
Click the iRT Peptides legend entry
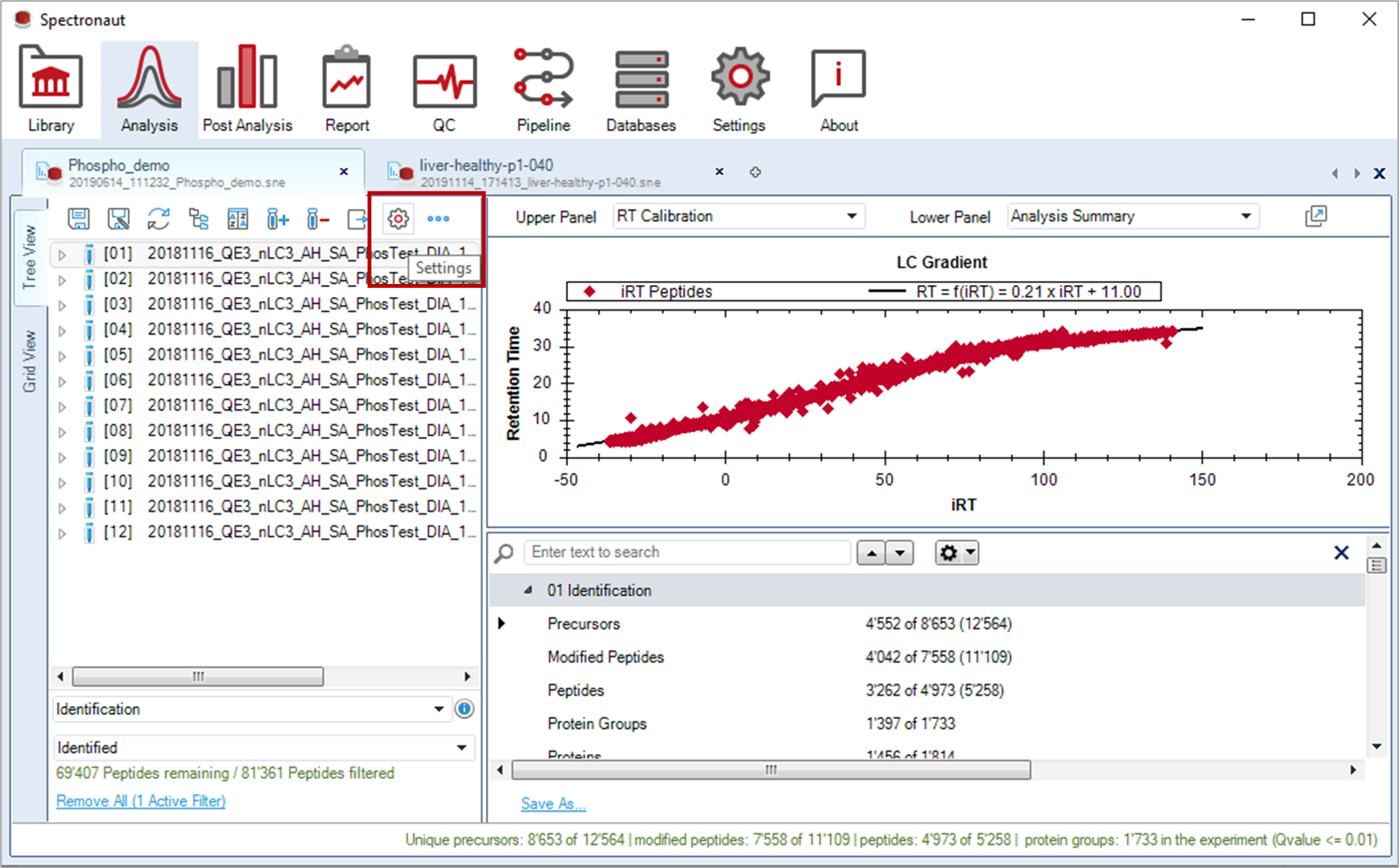(x=648, y=292)
